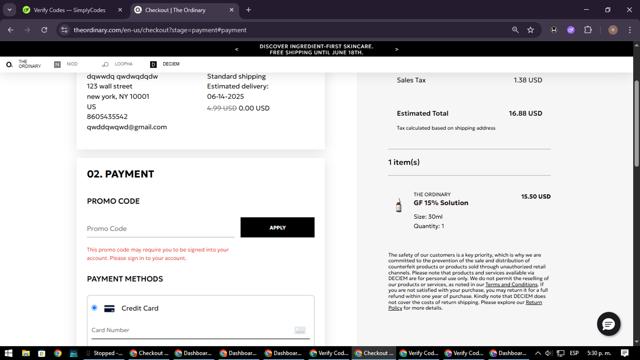Switch to first Checkout taskbar window
This screenshot has width=640, height=360.
click(x=149, y=353)
